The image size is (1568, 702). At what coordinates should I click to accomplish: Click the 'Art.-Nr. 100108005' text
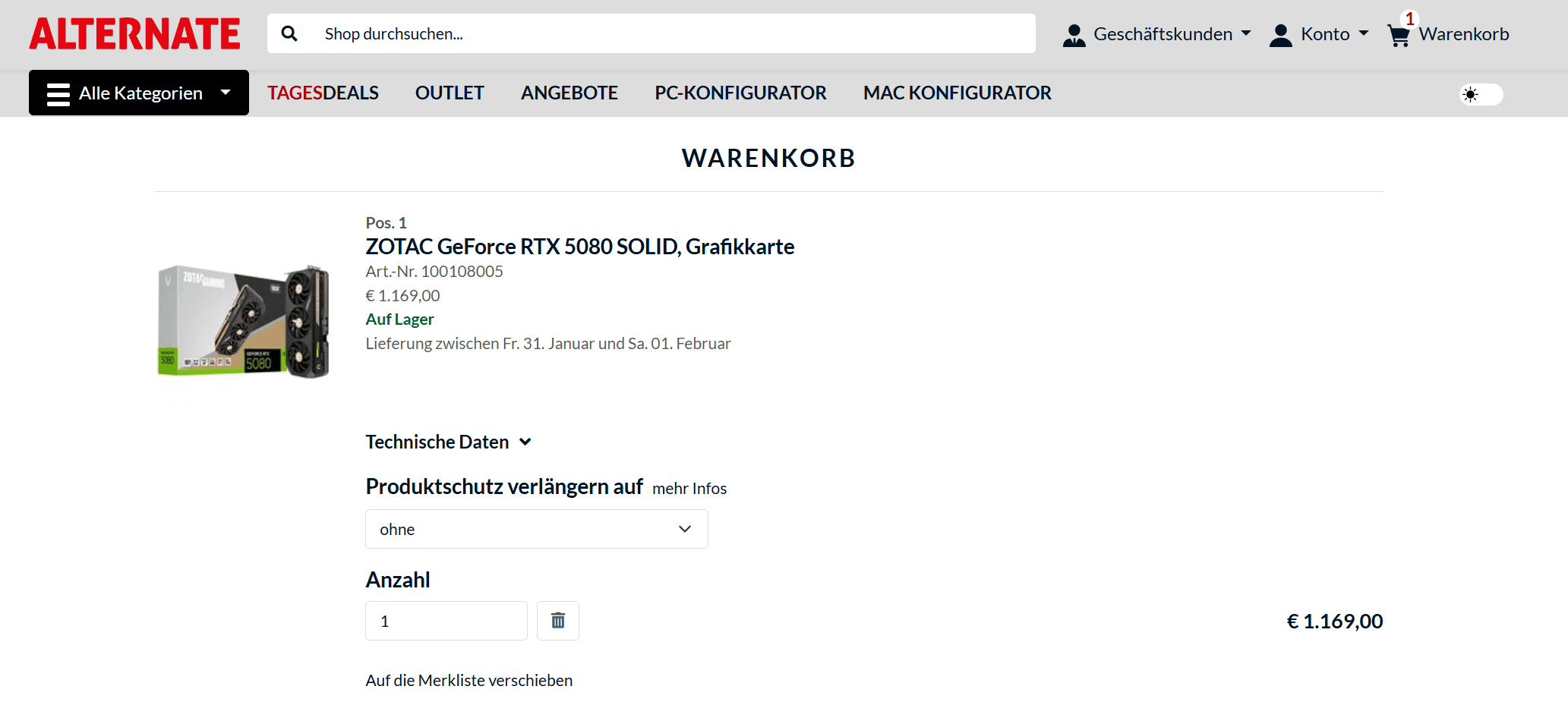point(434,272)
